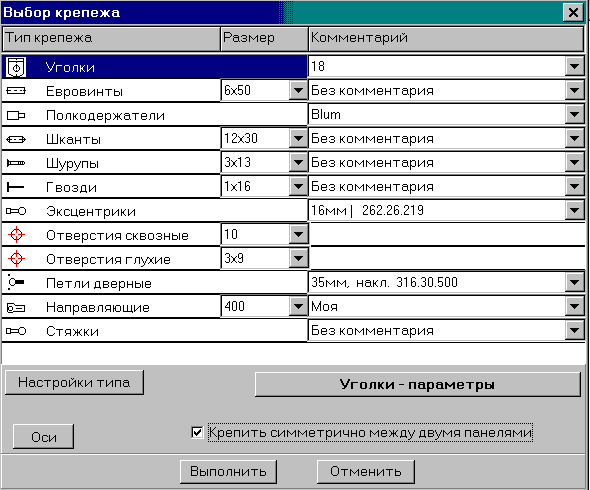Click the Тип крепежа column header

111,39
